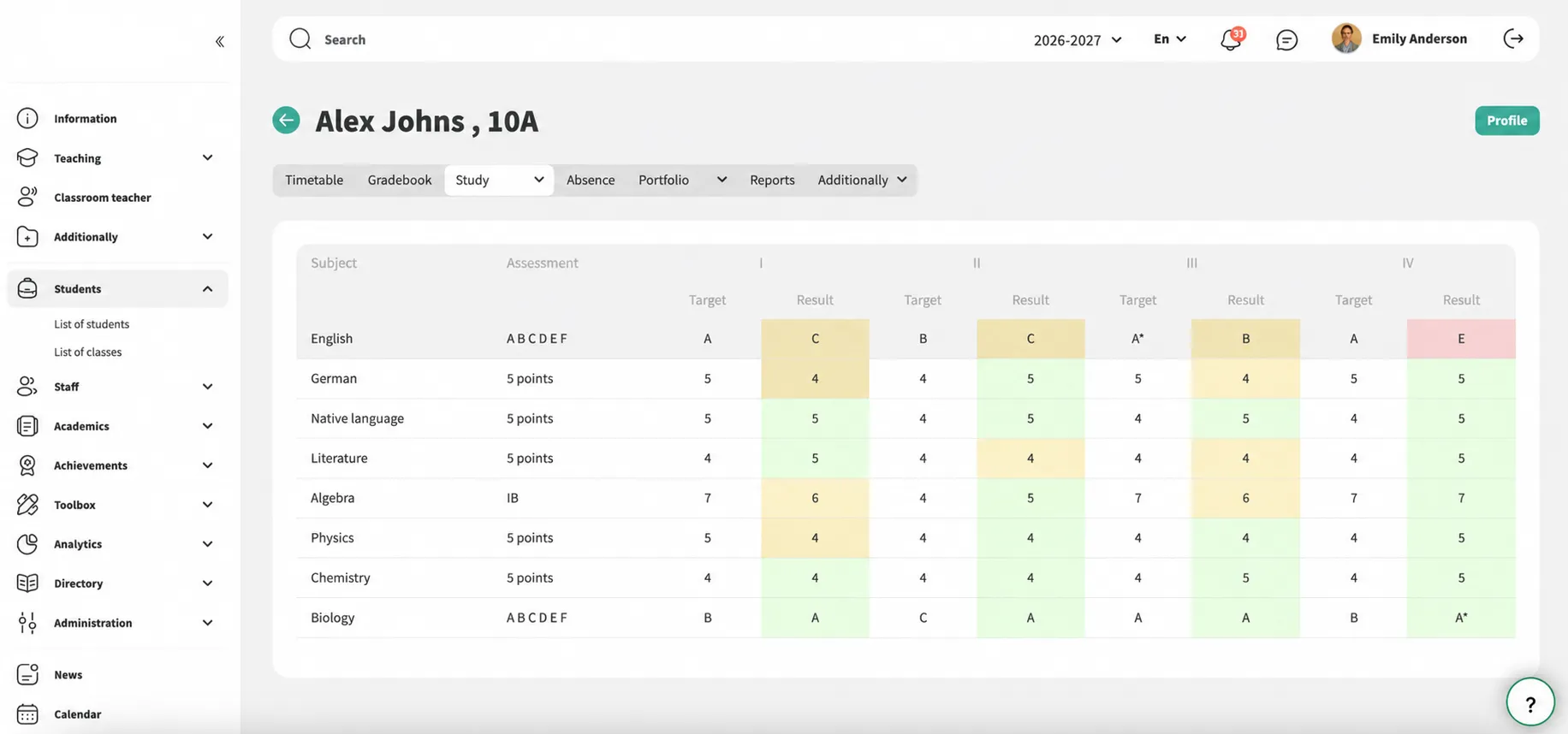Open the Calendar icon in sidebar
1568x734 pixels.
(x=27, y=713)
